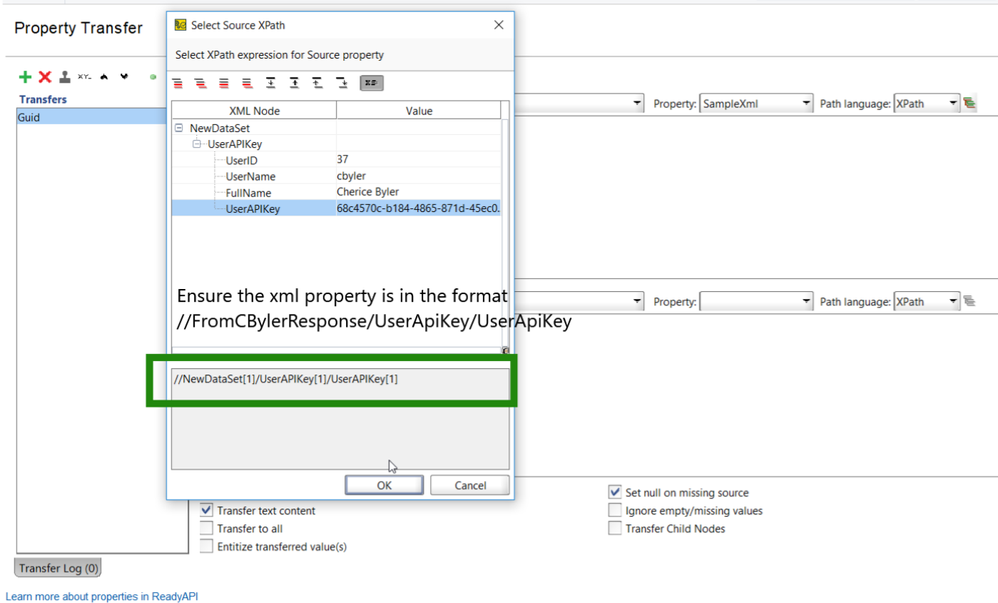Screen dimensions: 998x603
Task: Click the XPath expression text field
Action: 340,379
